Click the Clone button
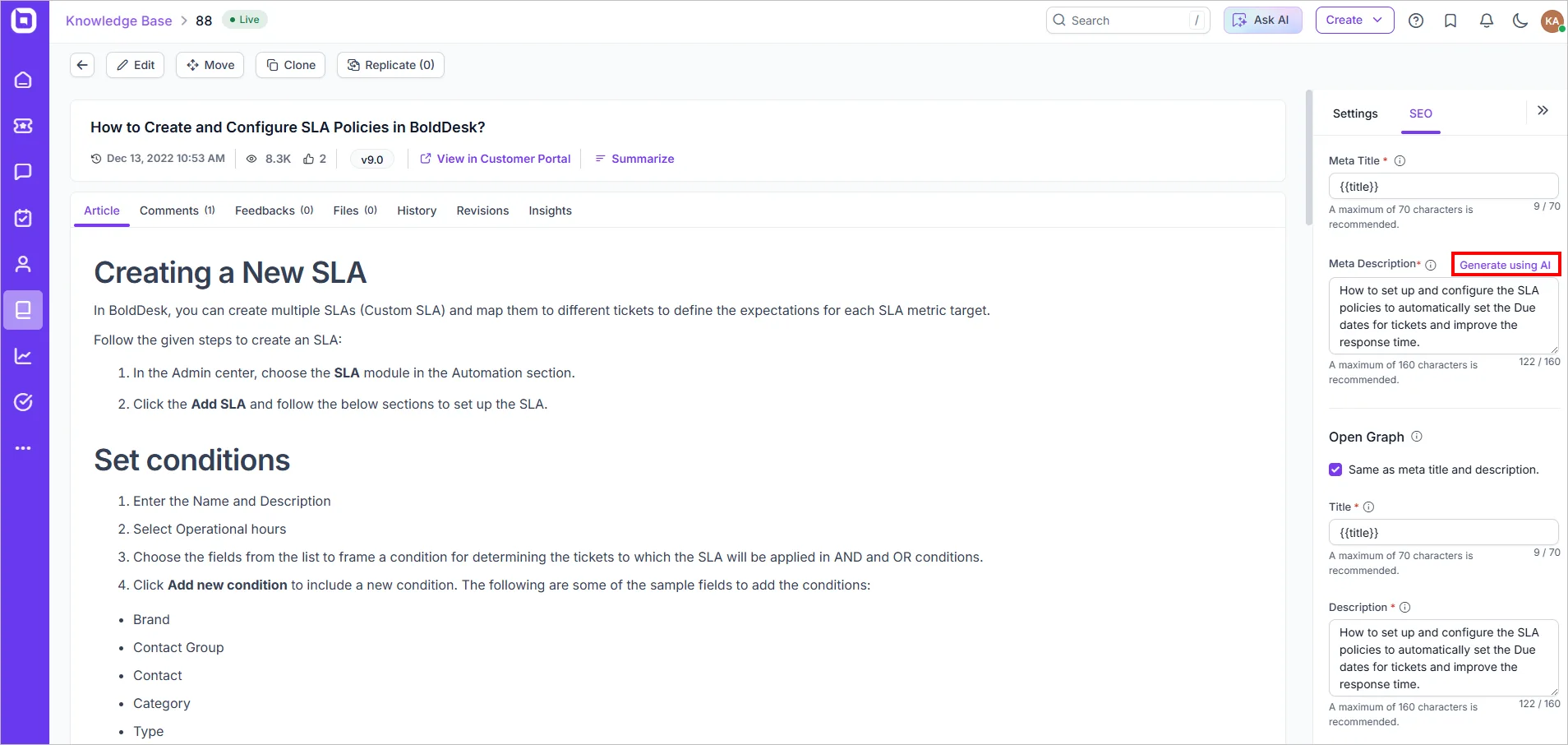 pyautogui.click(x=291, y=65)
